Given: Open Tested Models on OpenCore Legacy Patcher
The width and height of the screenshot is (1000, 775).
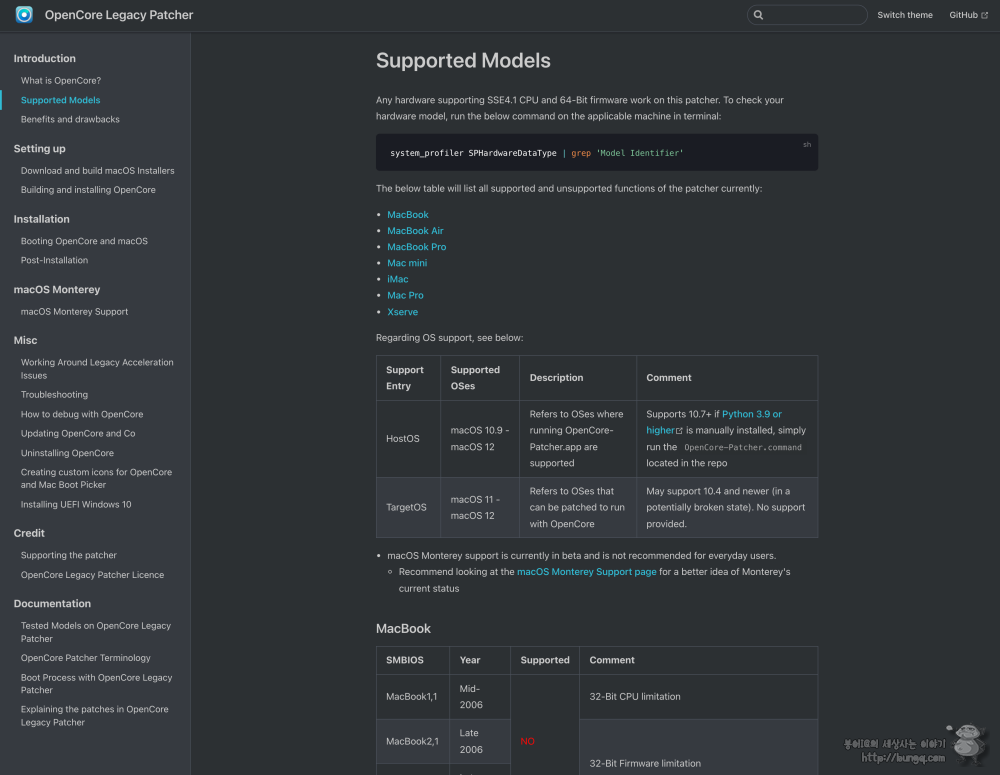Looking at the screenshot, I should tap(96, 632).
